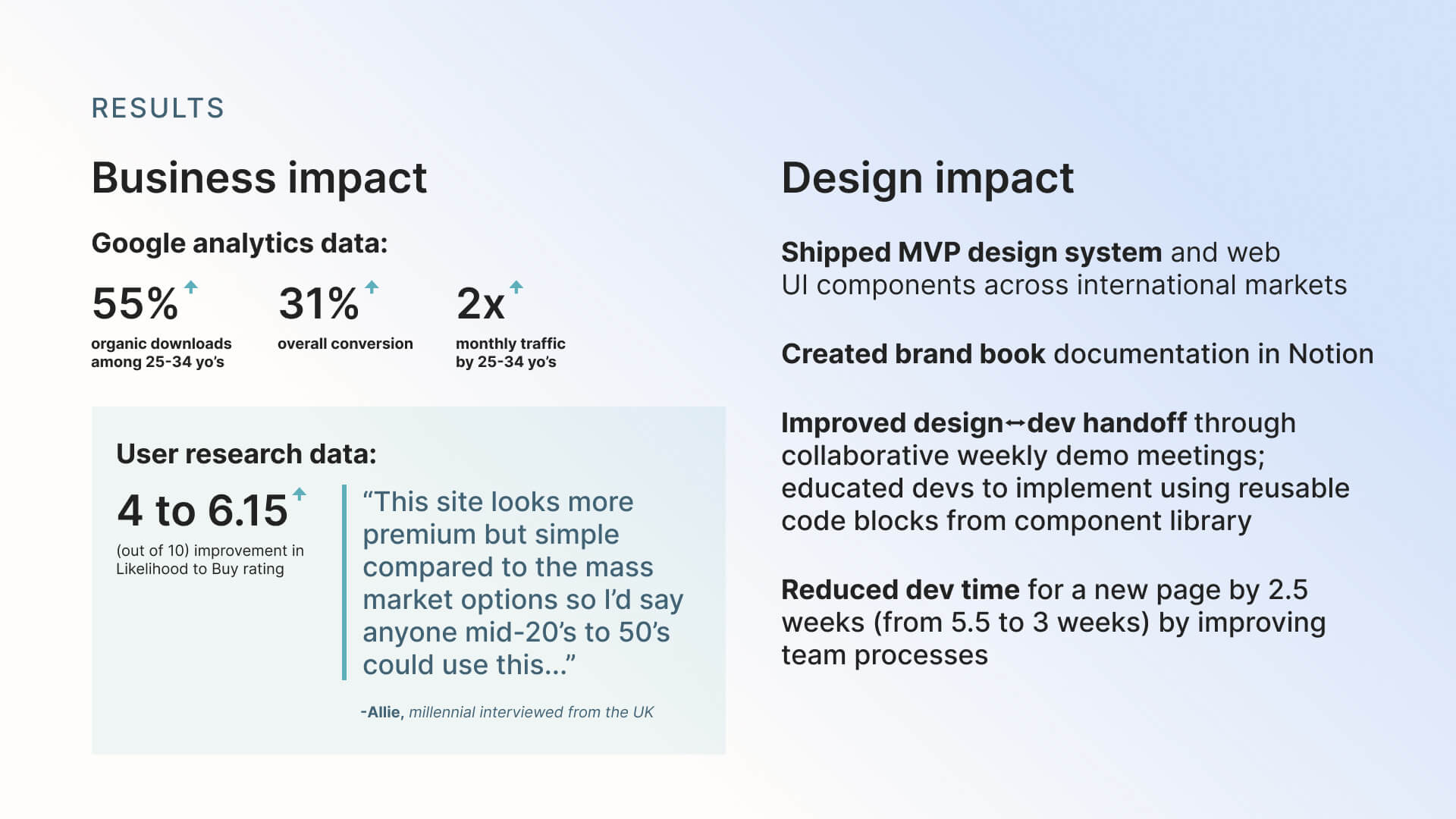This screenshot has height=819, width=1456.
Task: Click the up arrow beside 55%
Action: [x=191, y=287]
